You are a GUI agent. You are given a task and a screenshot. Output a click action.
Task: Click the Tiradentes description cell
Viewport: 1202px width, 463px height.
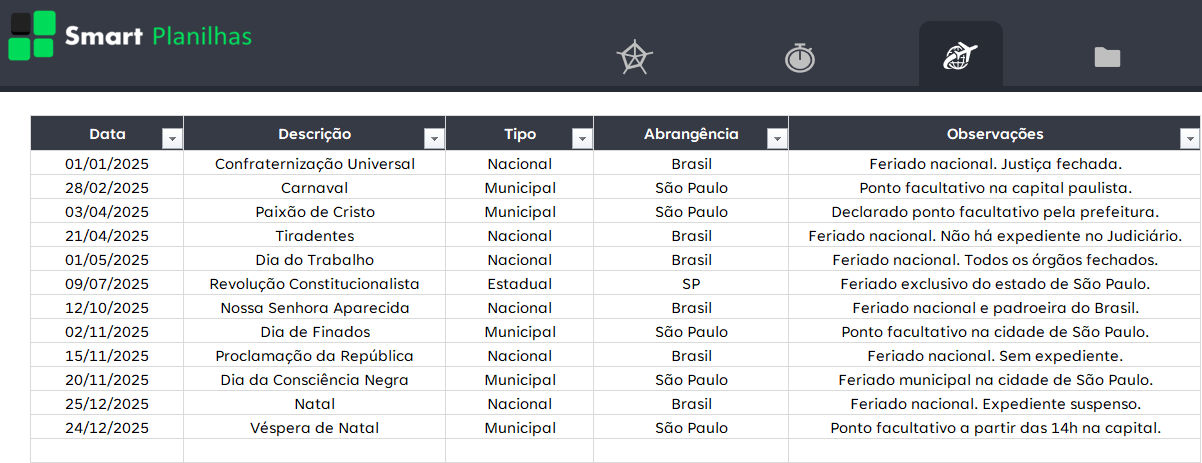(x=314, y=236)
